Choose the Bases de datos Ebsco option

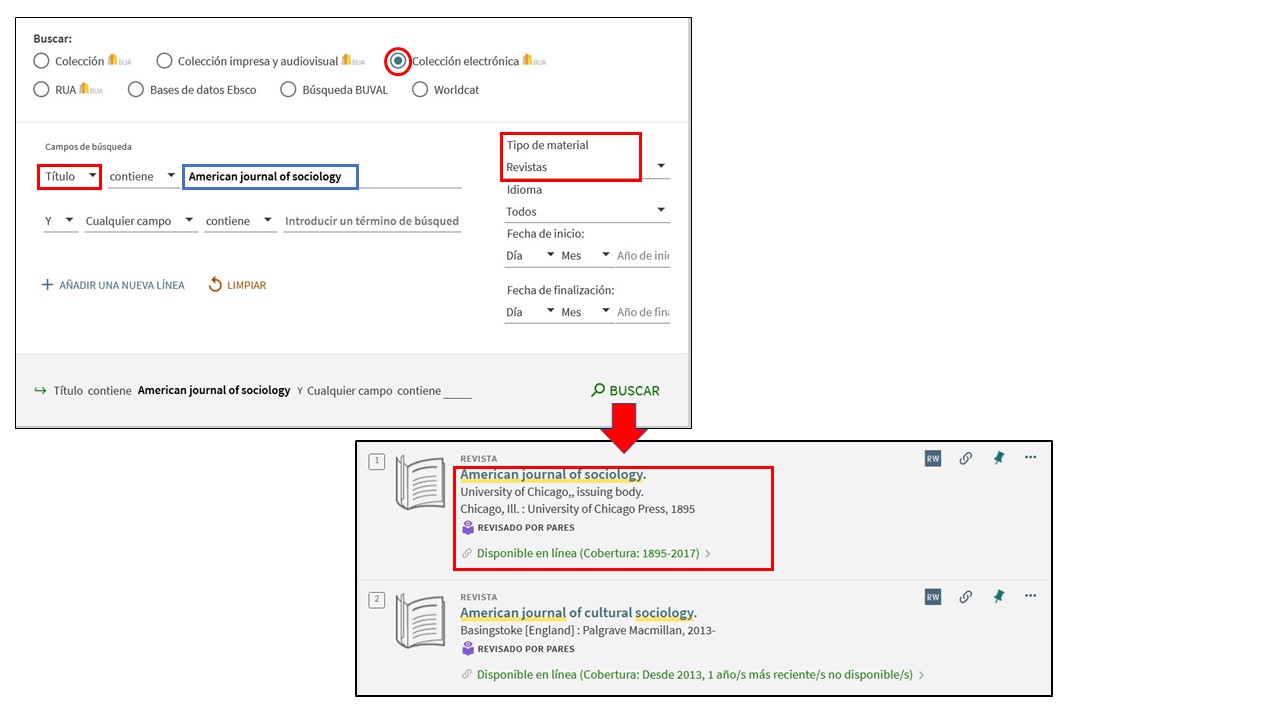tap(136, 90)
